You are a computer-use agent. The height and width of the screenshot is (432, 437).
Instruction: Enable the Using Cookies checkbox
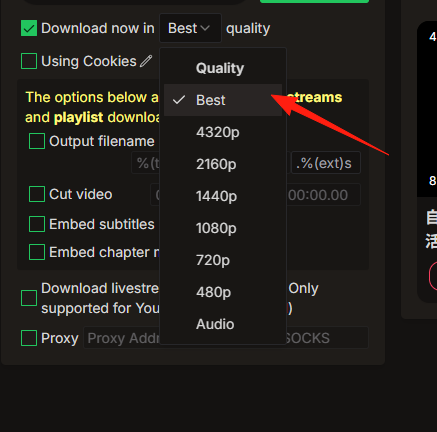tap(29, 61)
